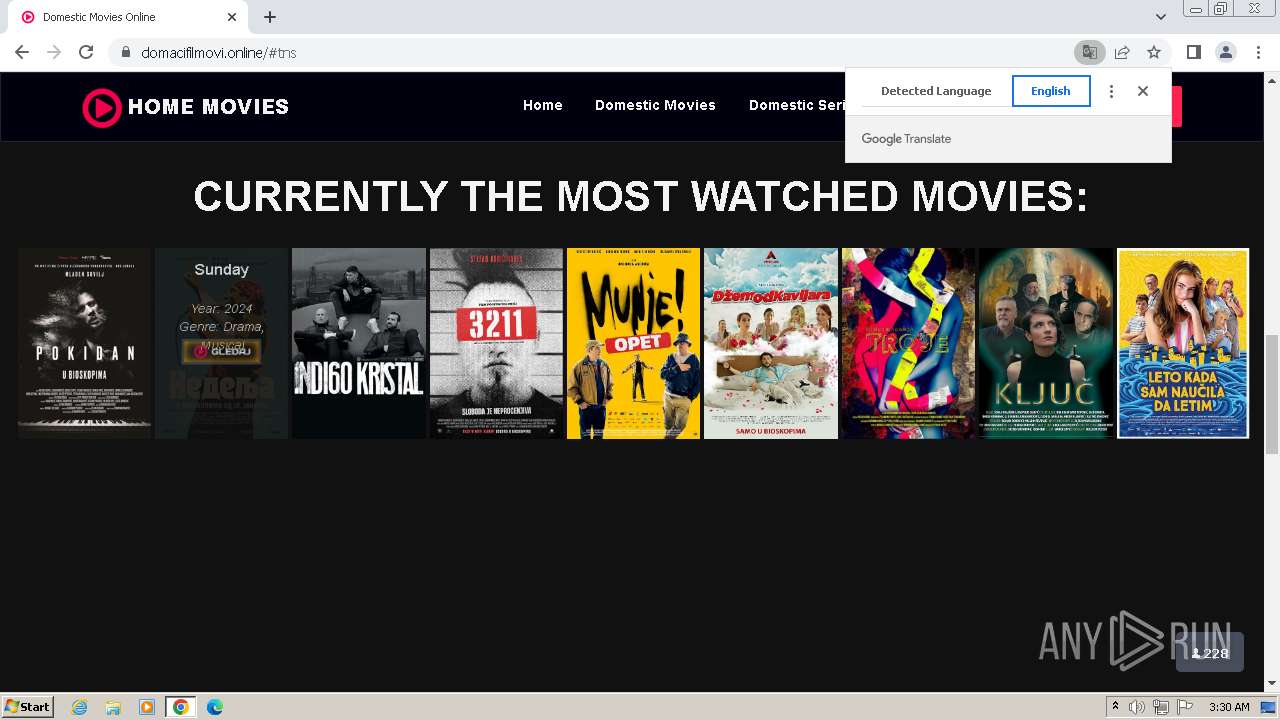This screenshot has width=1280, height=720.
Task: Open Action Center flag icon
Action: click(1184, 707)
